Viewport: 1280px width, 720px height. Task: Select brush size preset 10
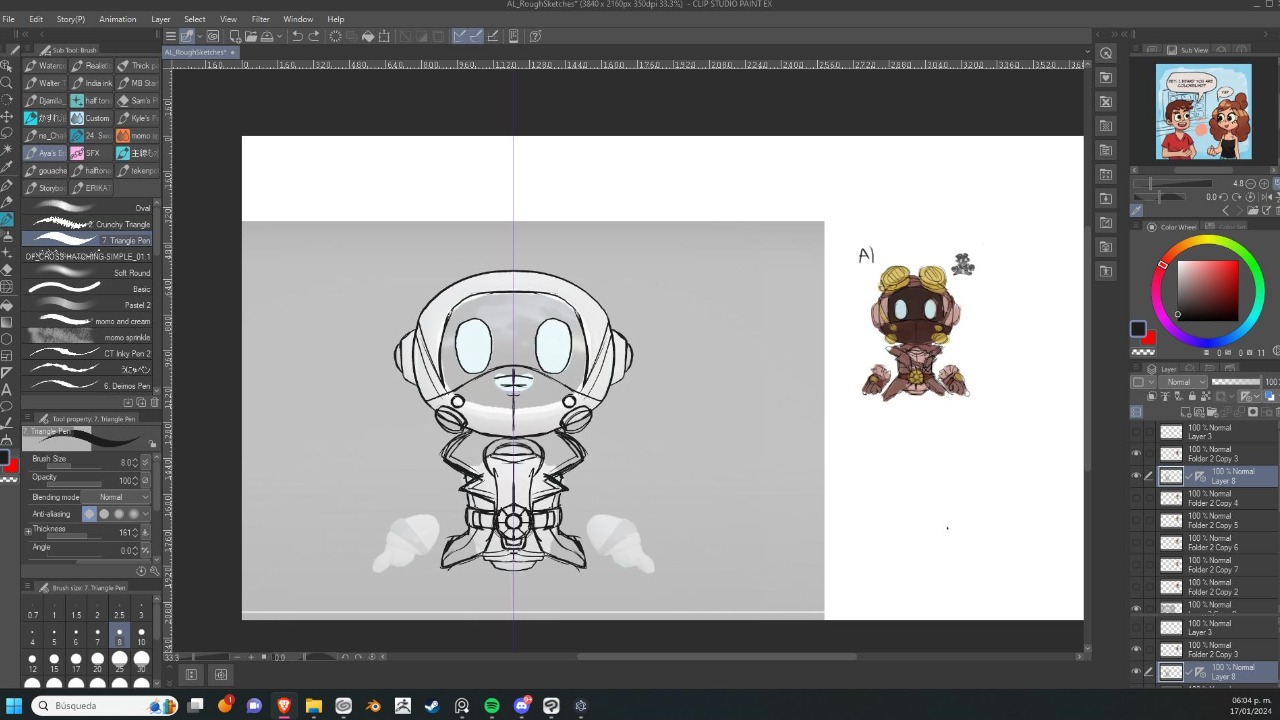141,637
